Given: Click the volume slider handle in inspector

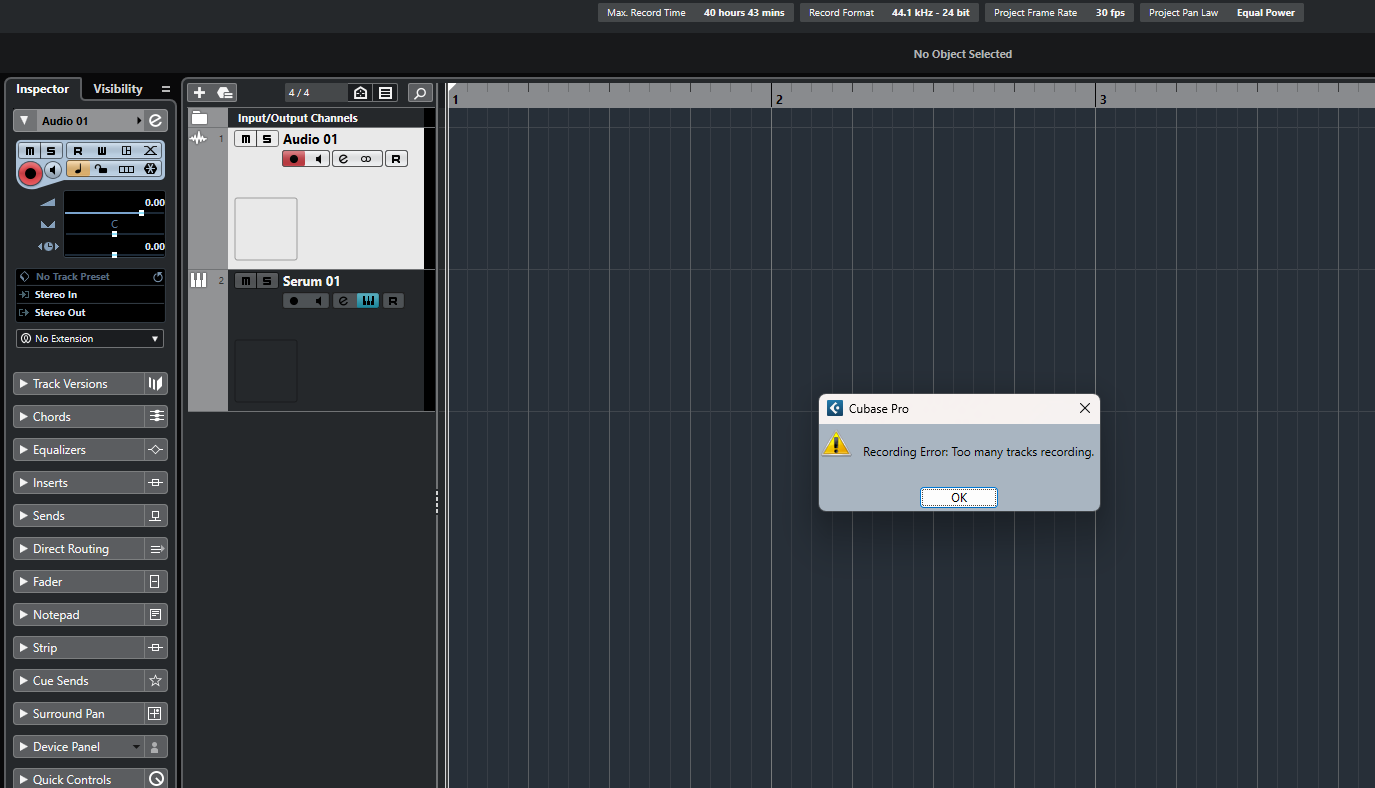Looking at the screenshot, I should 142,213.
